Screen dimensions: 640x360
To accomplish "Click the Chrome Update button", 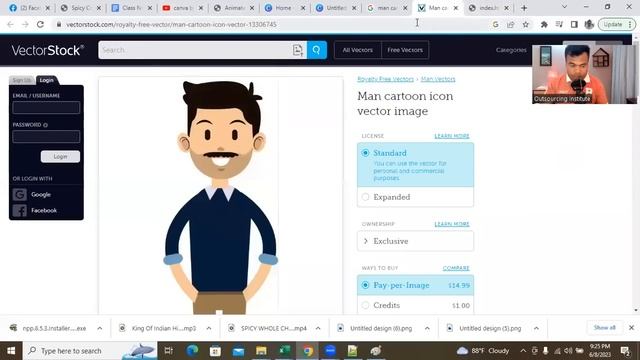I will pyautogui.click(x=617, y=24).
